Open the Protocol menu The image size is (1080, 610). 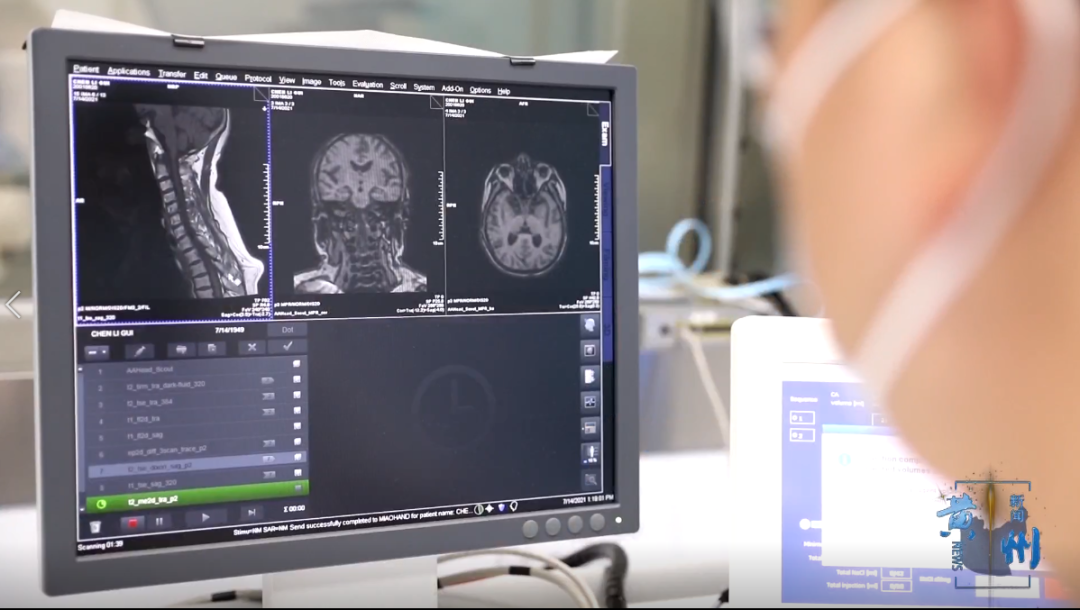pyautogui.click(x=258, y=78)
